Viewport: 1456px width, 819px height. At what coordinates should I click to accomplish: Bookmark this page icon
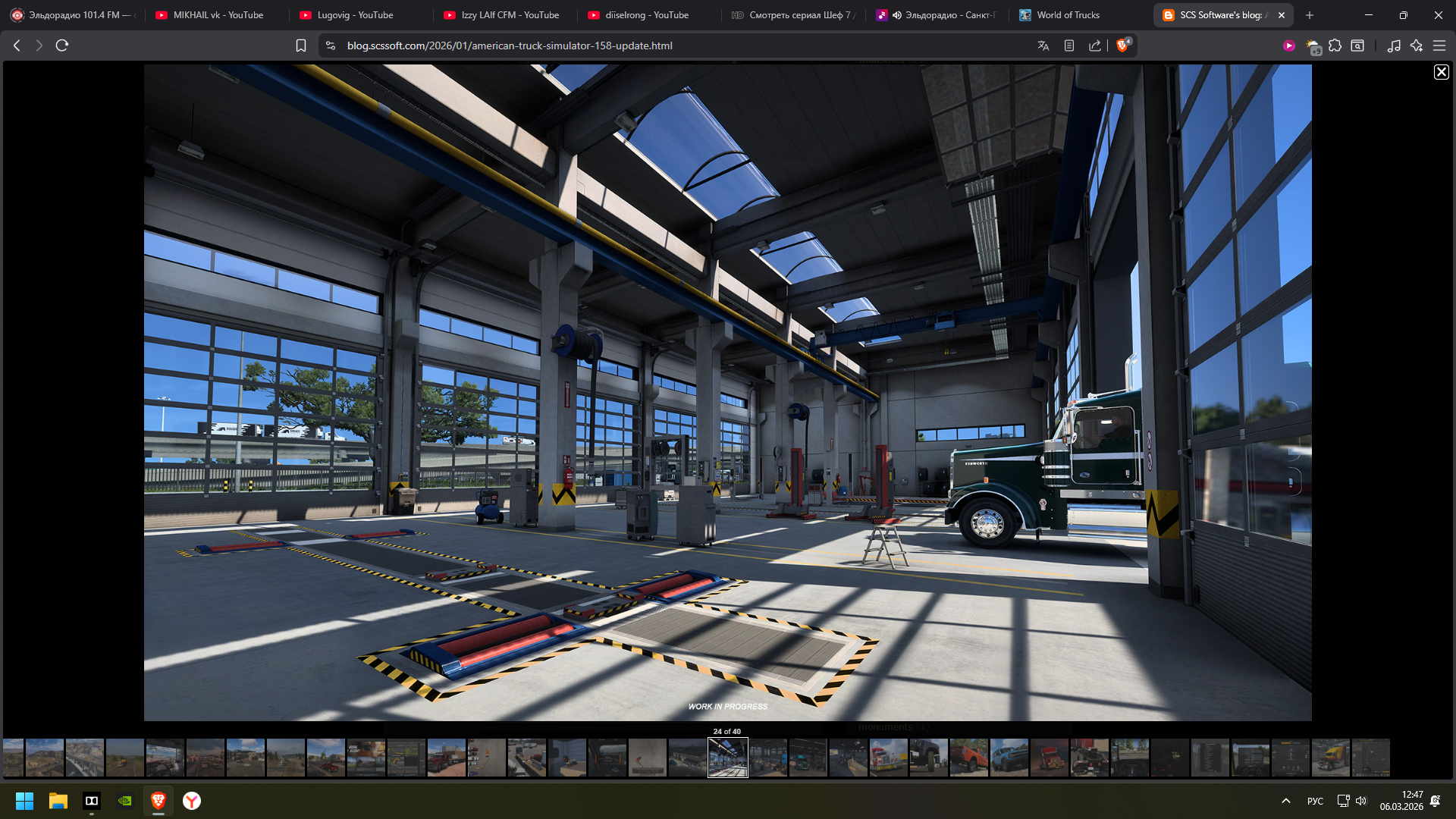coord(301,45)
